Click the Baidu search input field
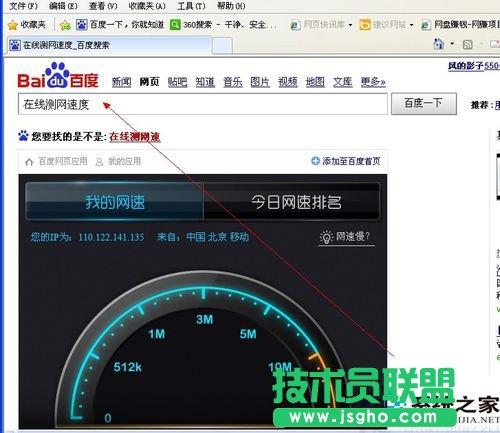 (x=203, y=104)
